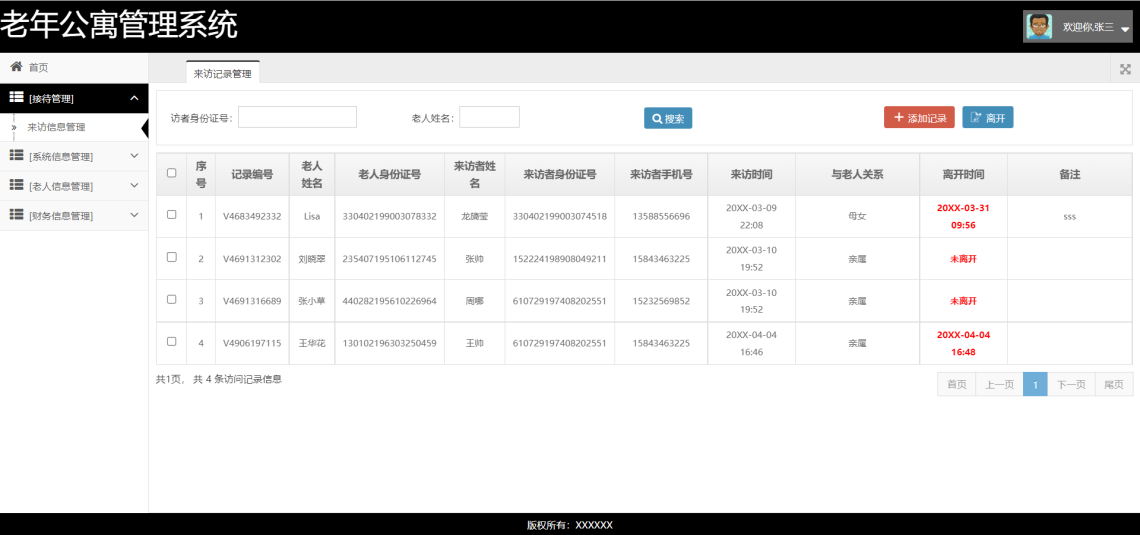Screen dimensions: 1140x535
Task: Click the phone number 13588556696
Action: pos(661,217)
